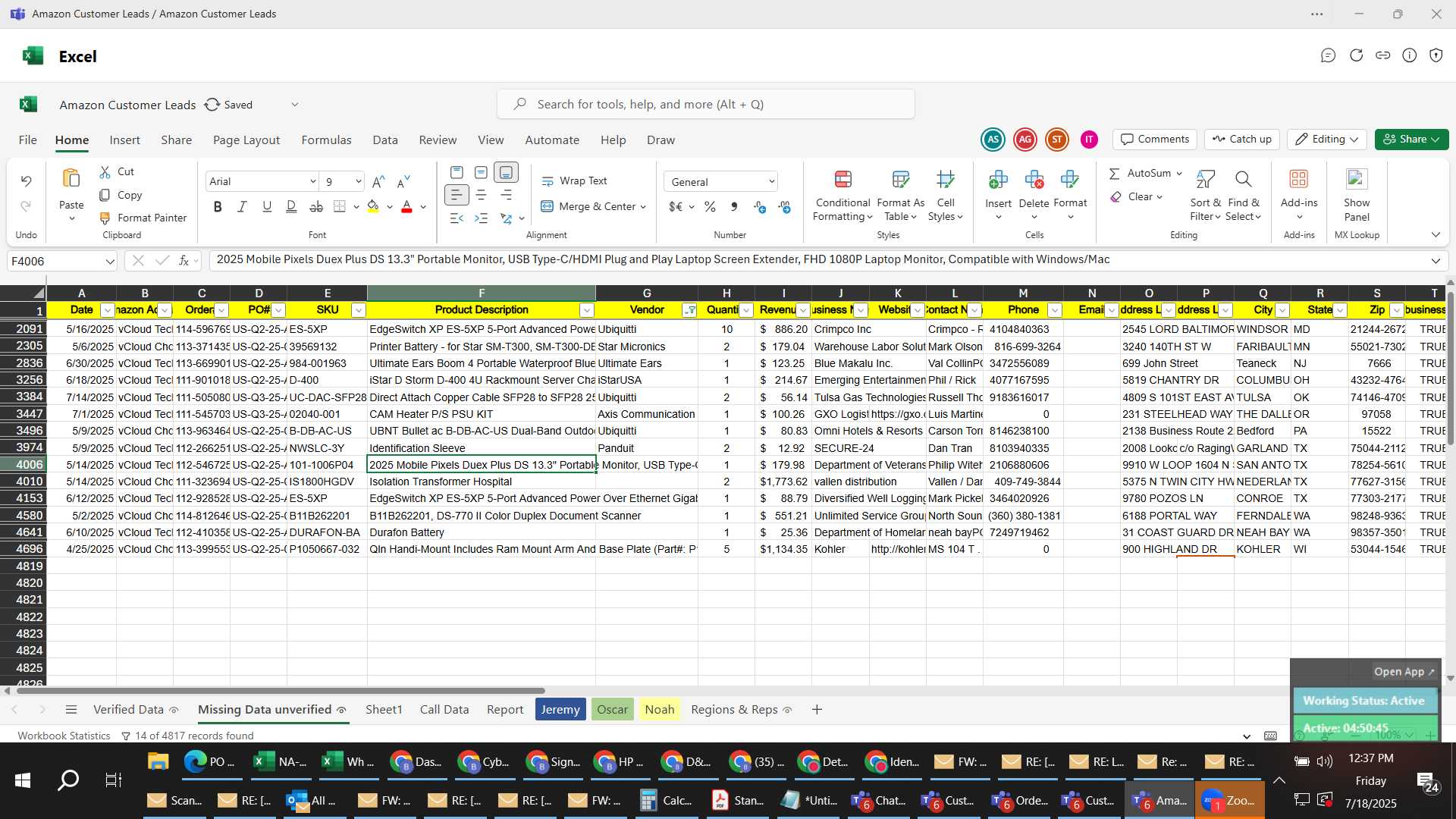Decrease font size icon
Viewport: 1456px width, 819px height.
pos(403,181)
